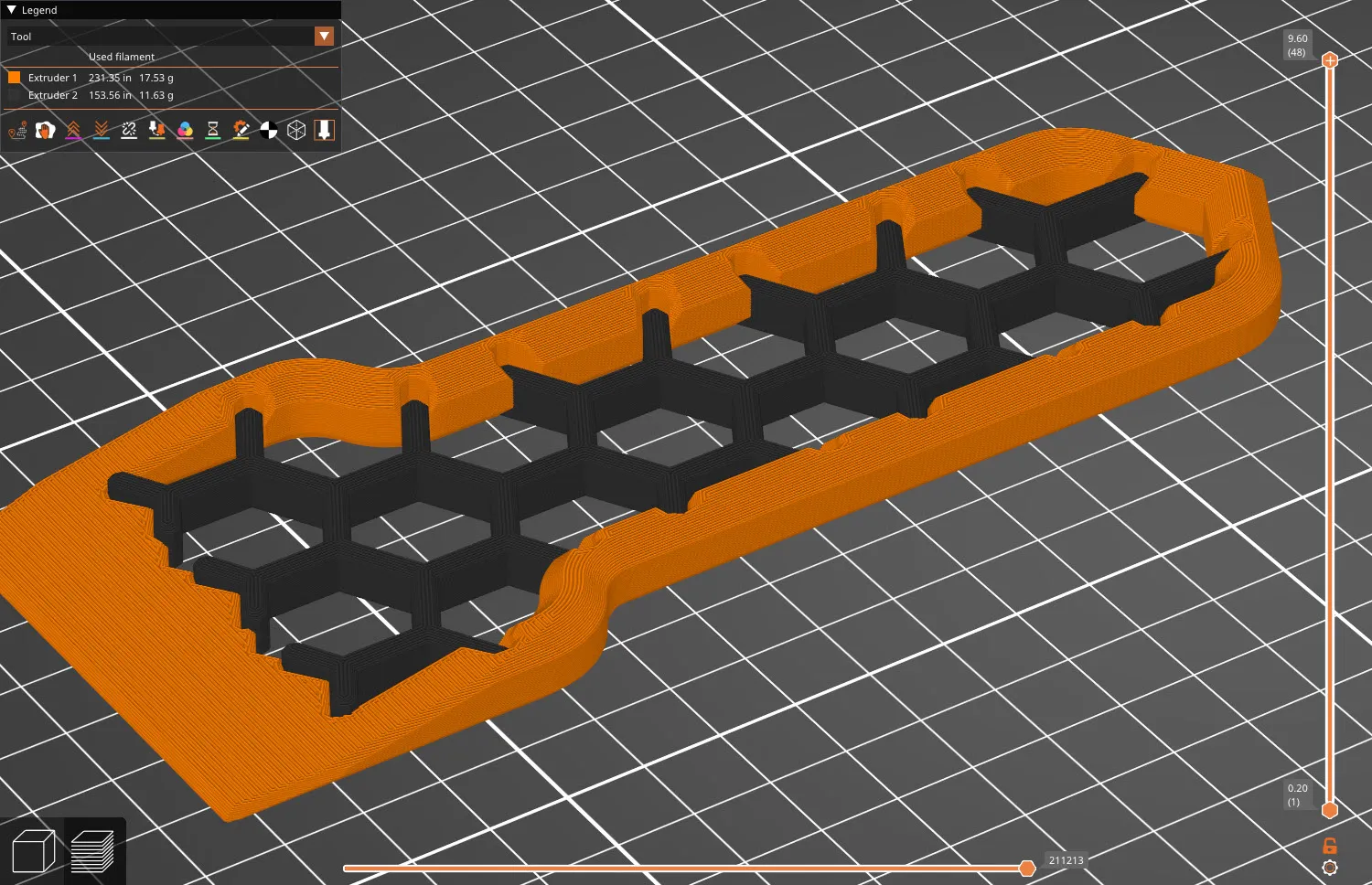Viewport: 1372px width, 885px height.
Task: Click upper layer slider thumb at 9.60
Action: click(1330, 60)
